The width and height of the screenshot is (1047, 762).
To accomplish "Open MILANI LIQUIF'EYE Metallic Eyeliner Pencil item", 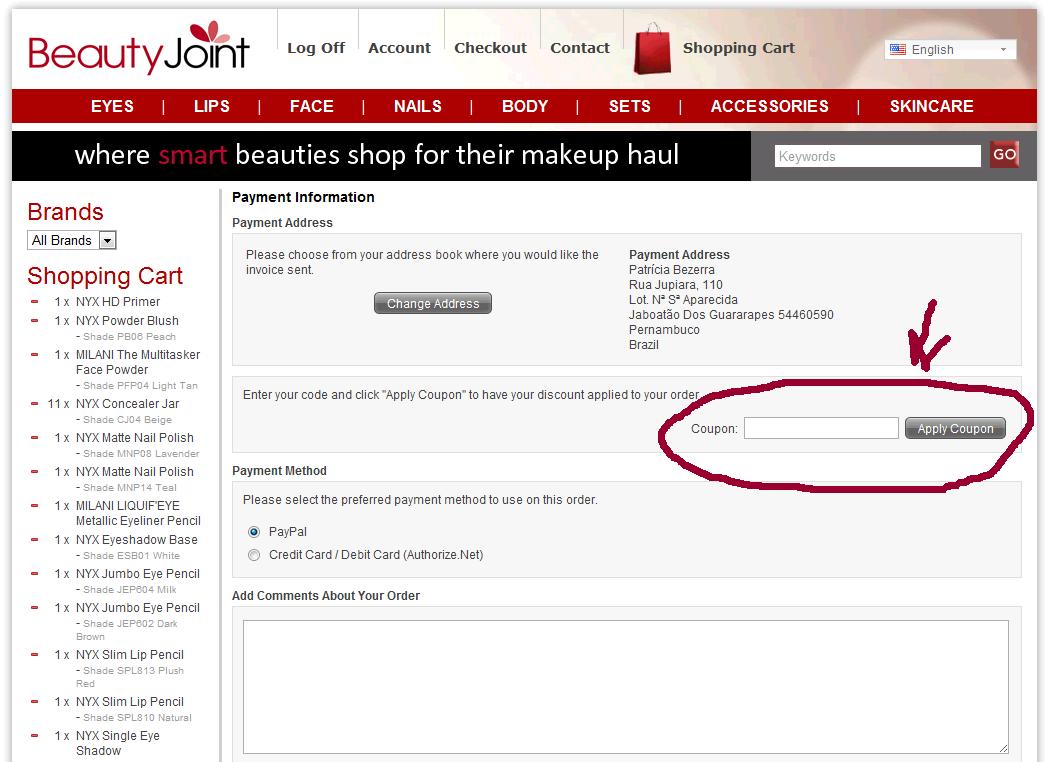I will tap(138, 513).
